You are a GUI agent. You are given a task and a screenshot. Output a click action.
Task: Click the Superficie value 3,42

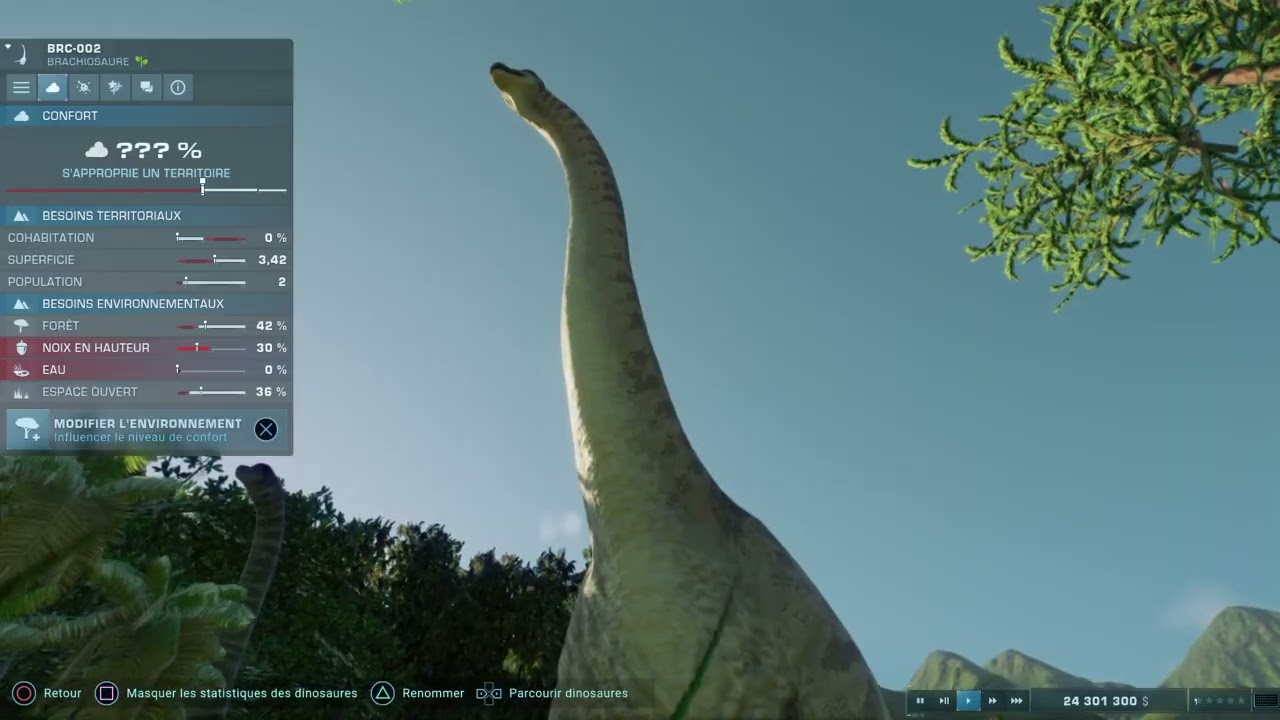point(272,260)
